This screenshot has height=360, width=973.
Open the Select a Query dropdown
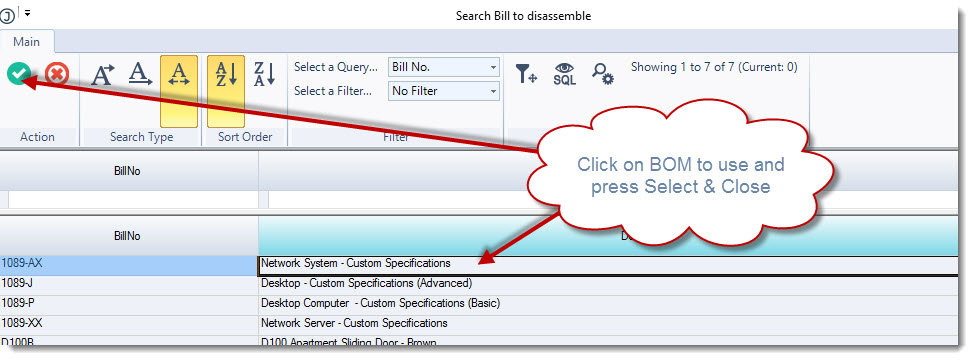[444, 67]
